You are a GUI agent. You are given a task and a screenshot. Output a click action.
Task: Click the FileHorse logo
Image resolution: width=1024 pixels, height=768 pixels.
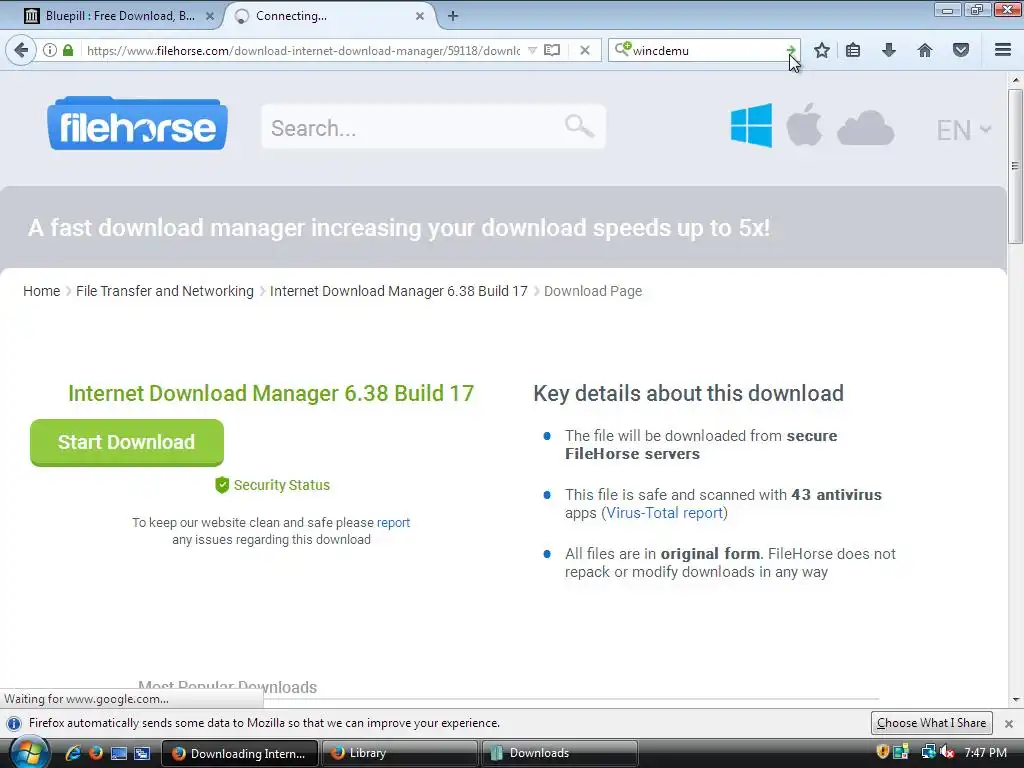point(137,123)
